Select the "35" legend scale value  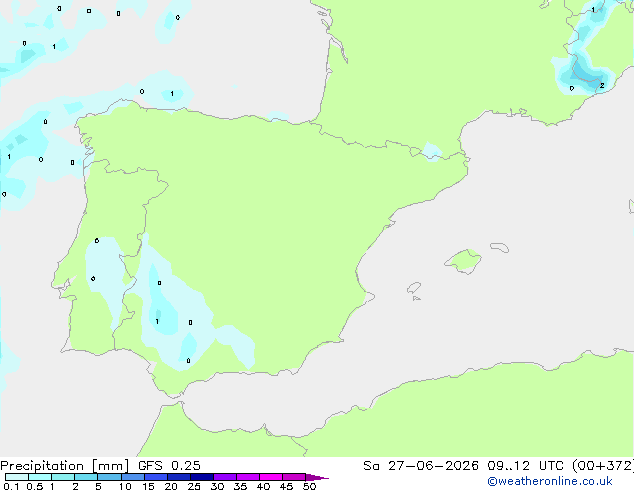pos(240,486)
